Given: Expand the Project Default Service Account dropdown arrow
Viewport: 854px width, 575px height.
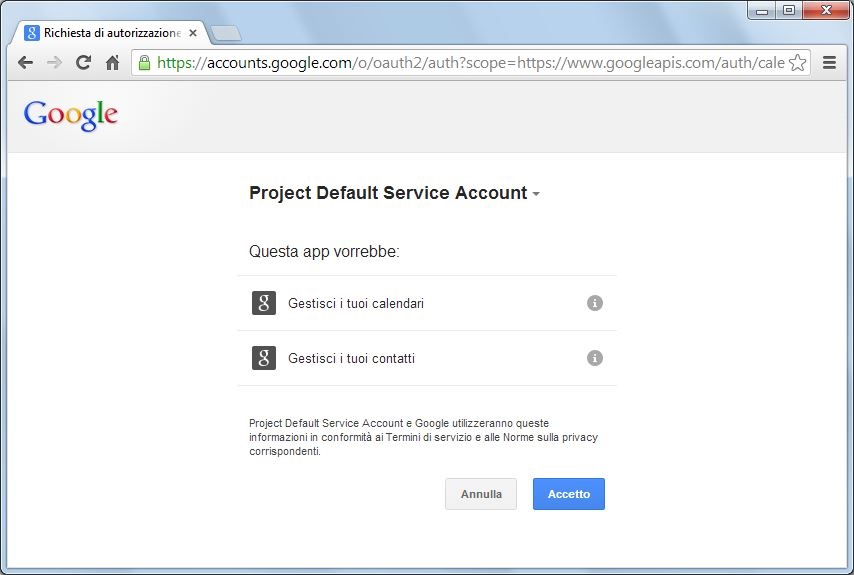Looking at the screenshot, I should 536,194.
